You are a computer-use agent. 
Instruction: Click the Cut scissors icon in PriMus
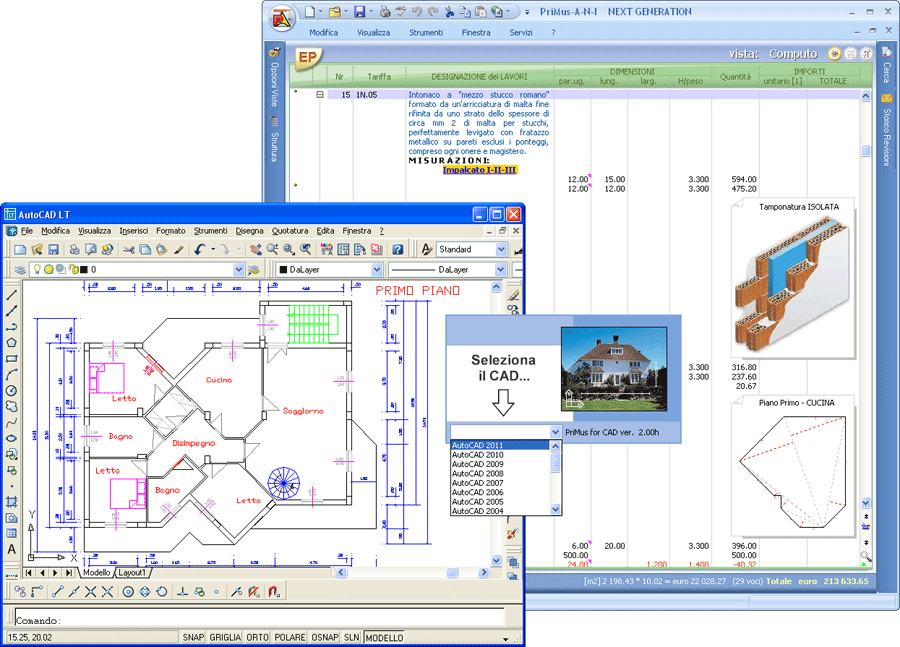(x=449, y=11)
